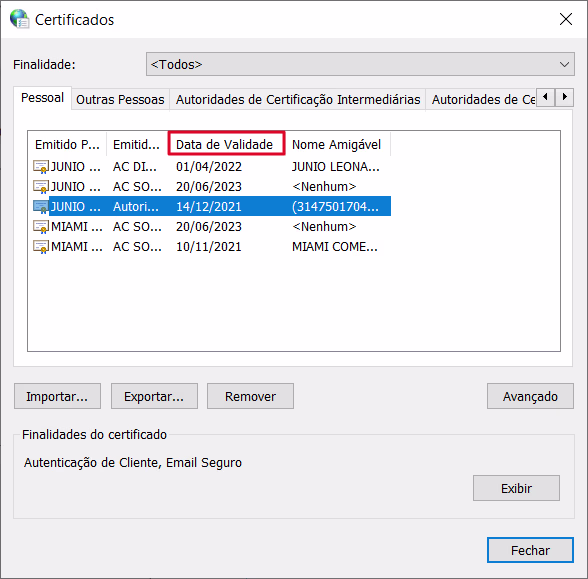Click certificate icon of selected row dated 14/12/2021
The image size is (588, 579).
coord(41,206)
